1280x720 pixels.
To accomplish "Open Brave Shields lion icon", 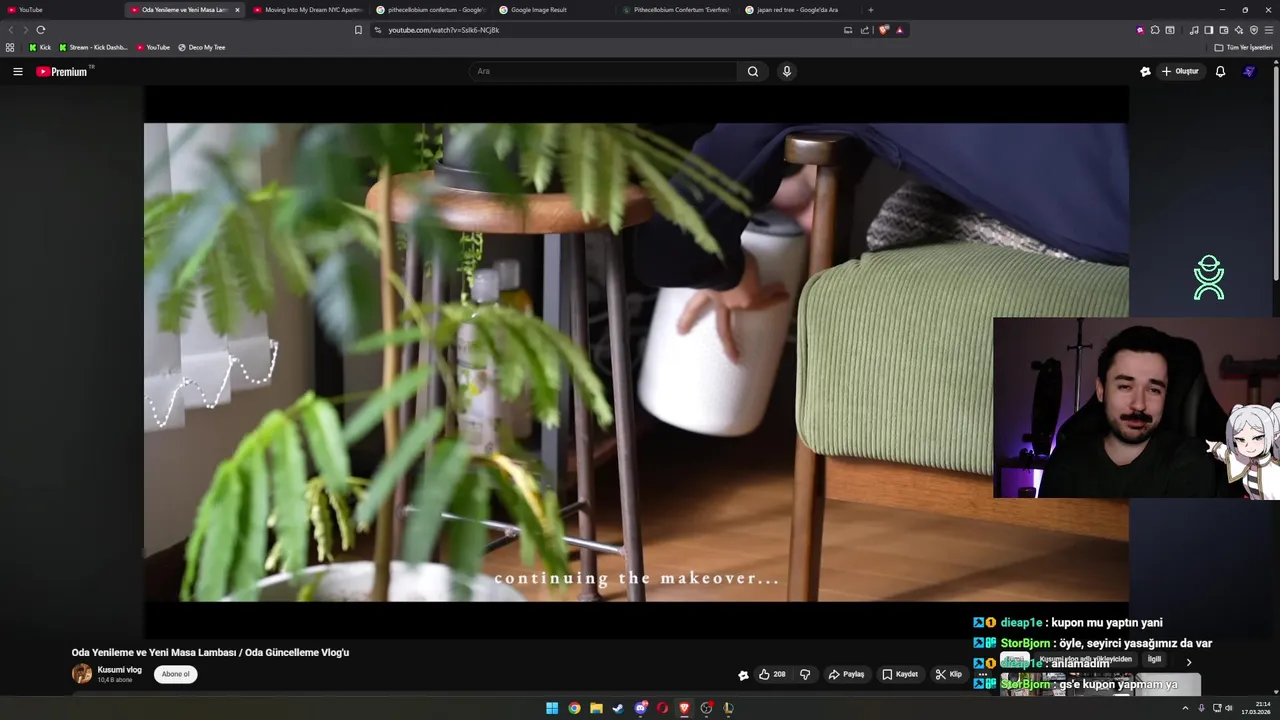I will point(884,30).
